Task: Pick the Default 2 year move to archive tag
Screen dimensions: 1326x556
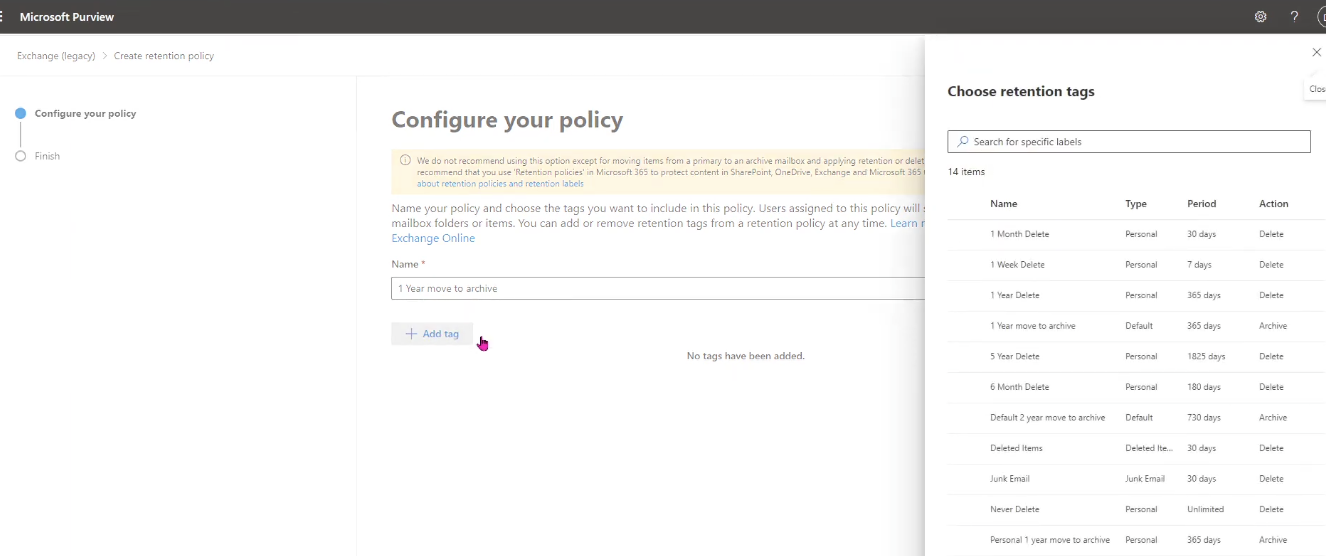Action: pyautogui.click(x=1047, y=418)
